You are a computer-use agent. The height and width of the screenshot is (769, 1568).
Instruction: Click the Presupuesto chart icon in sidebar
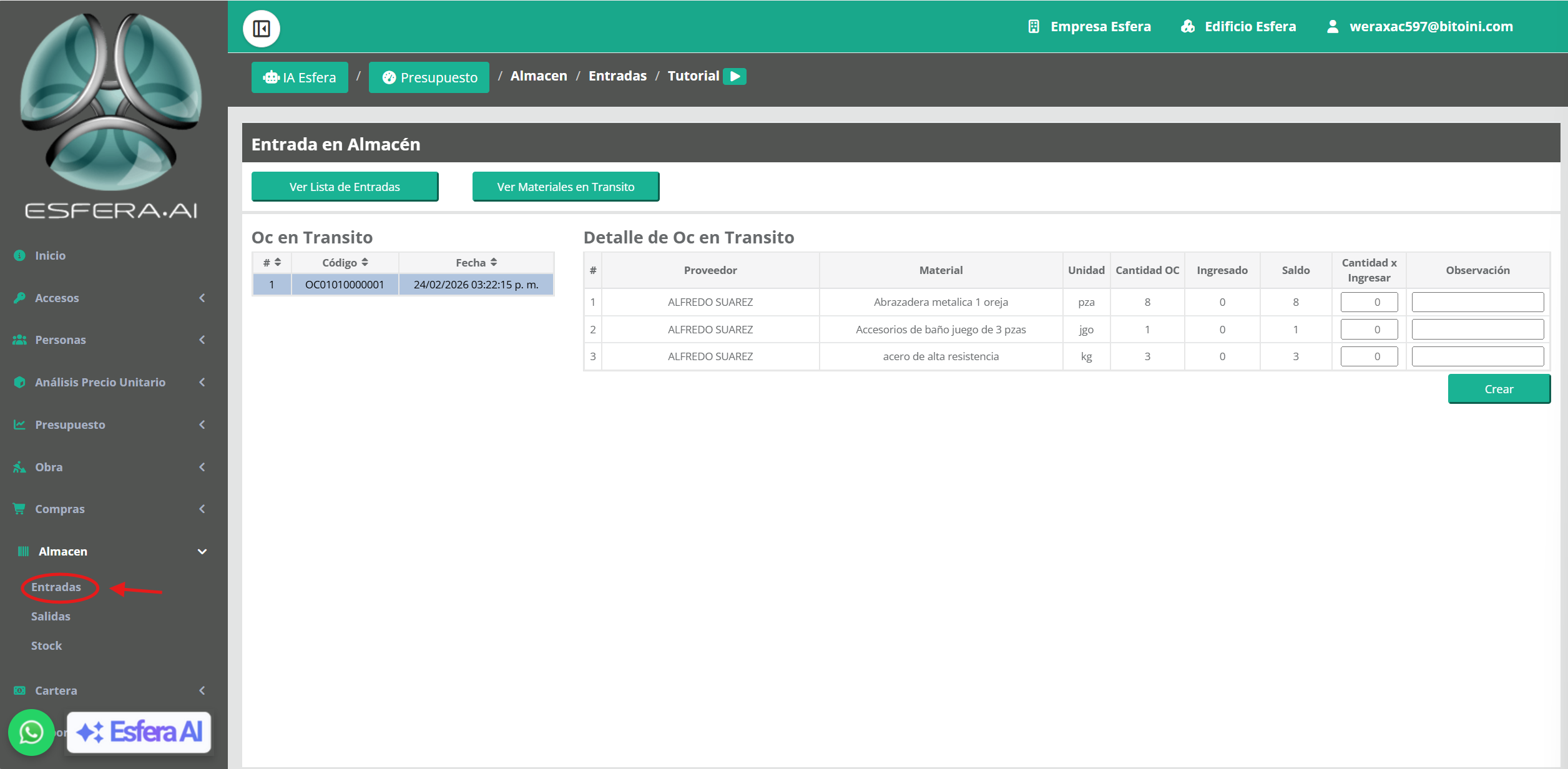[19, 424]
